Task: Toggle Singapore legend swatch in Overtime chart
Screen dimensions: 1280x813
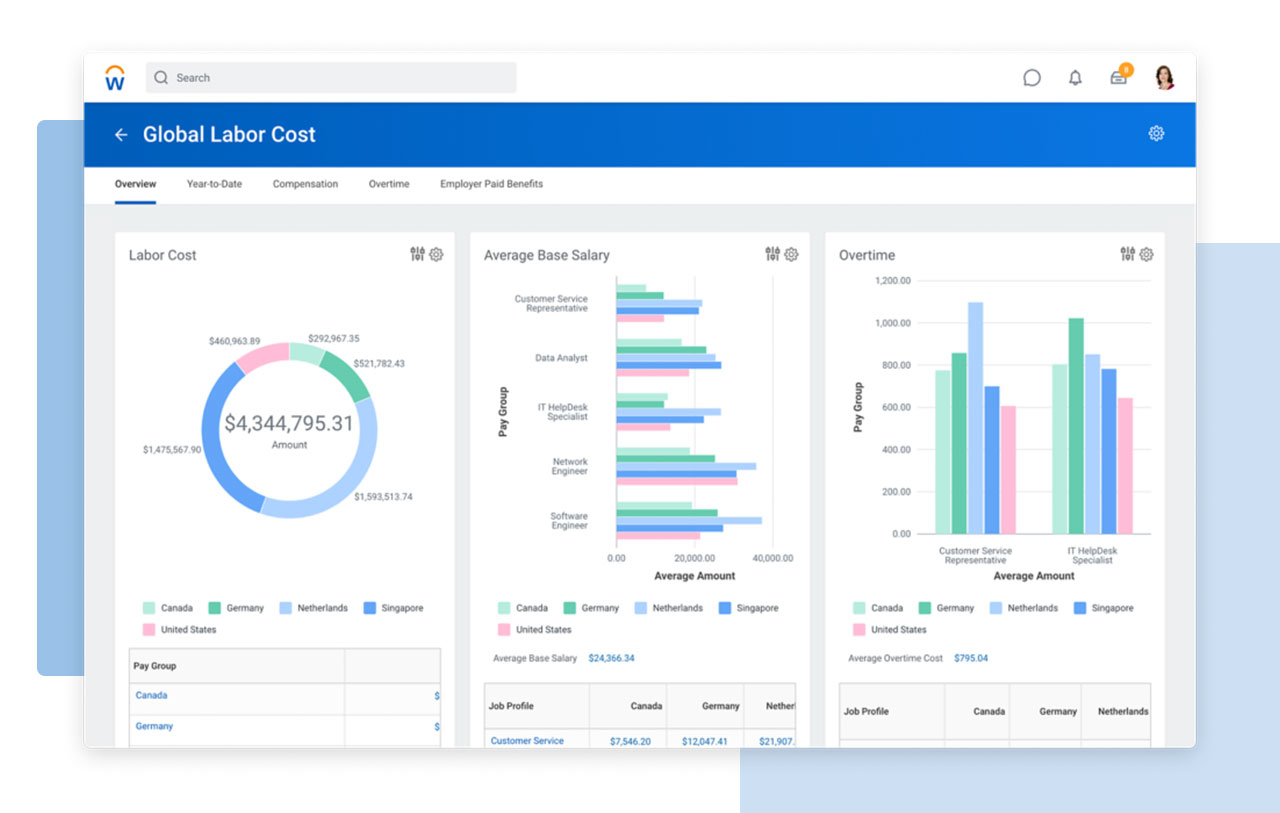Action: coord(1079,608)
